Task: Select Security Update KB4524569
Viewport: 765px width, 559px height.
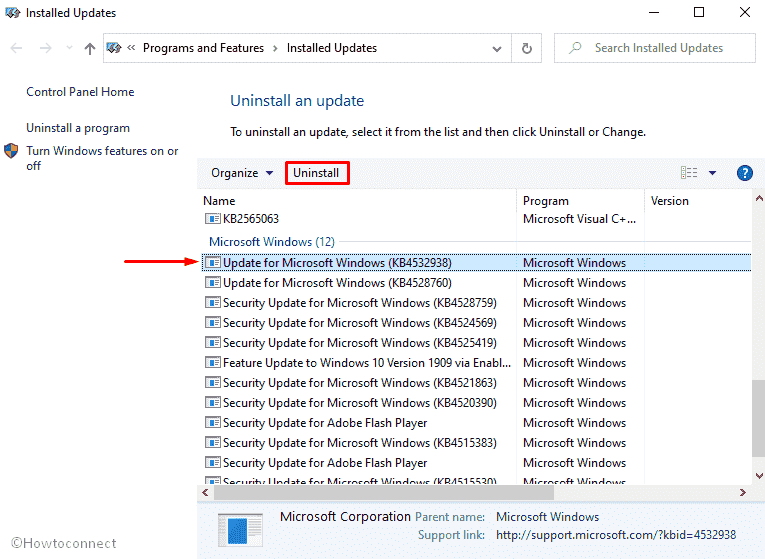Action: point(476,323)
